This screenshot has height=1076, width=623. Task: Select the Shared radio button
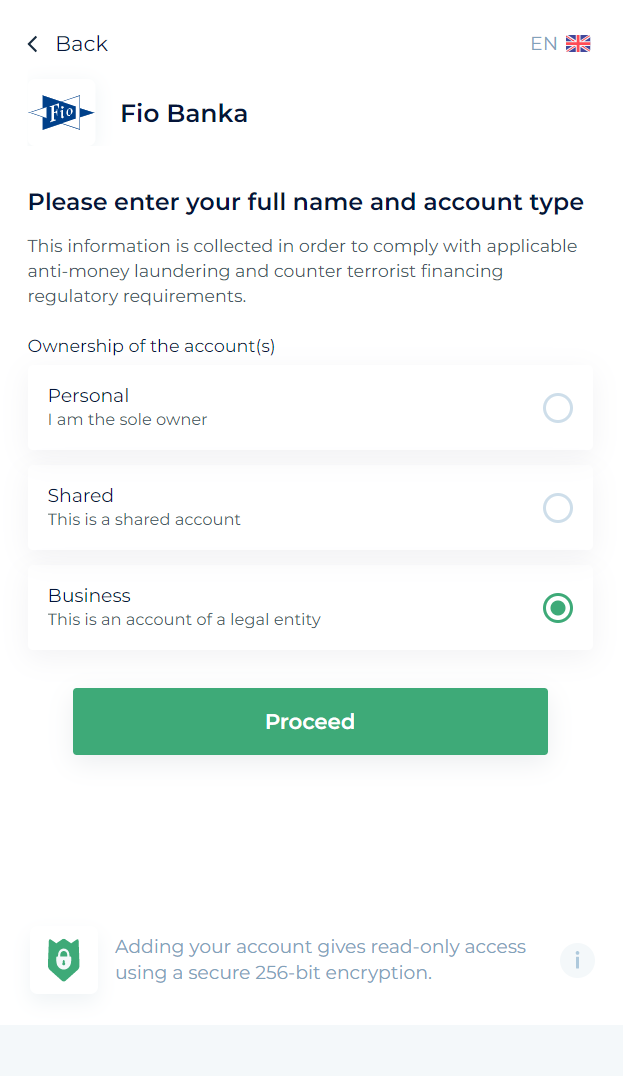pos(557,508)
